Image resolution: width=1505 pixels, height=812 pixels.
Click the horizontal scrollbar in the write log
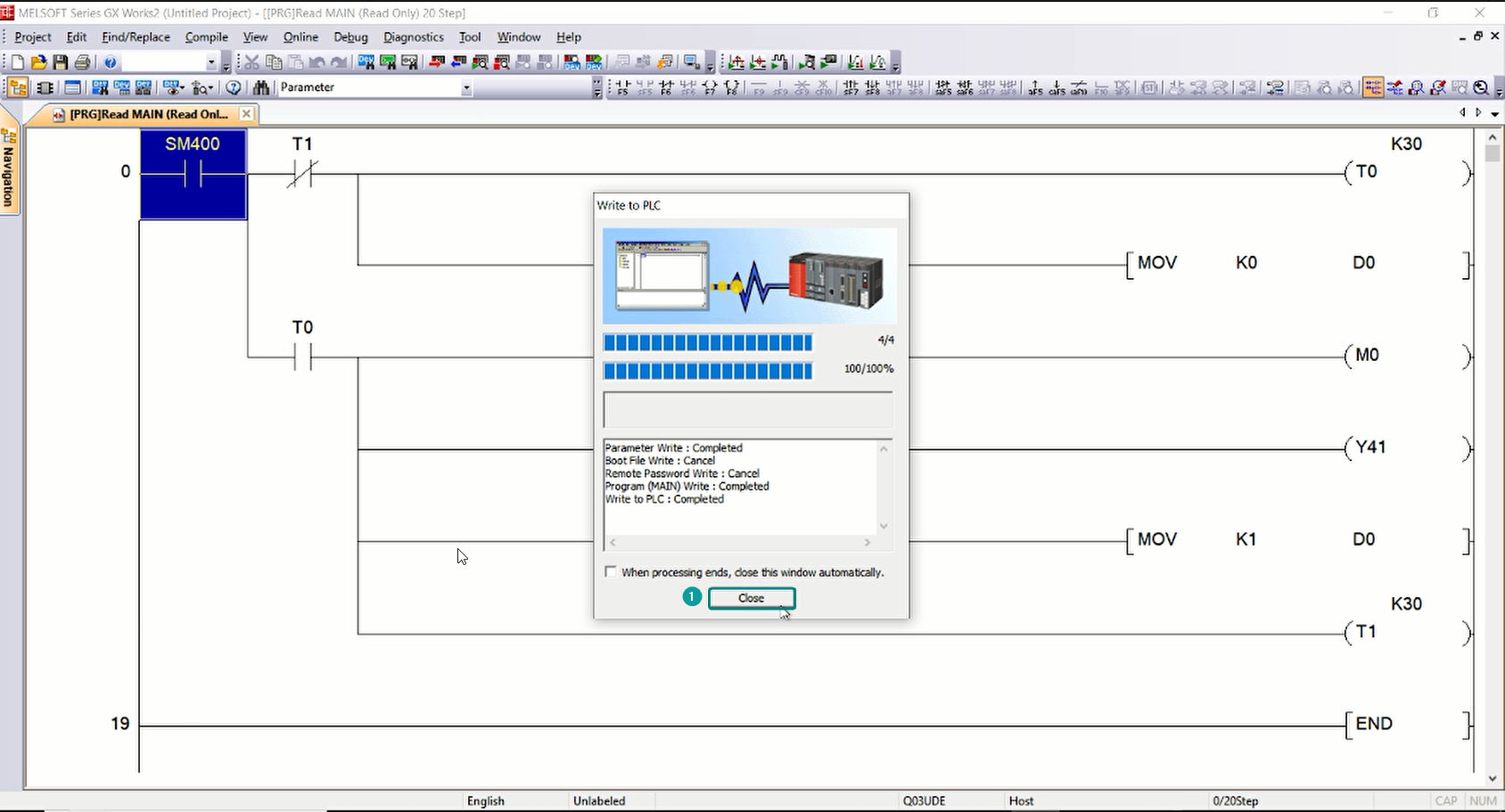[739, 542]
